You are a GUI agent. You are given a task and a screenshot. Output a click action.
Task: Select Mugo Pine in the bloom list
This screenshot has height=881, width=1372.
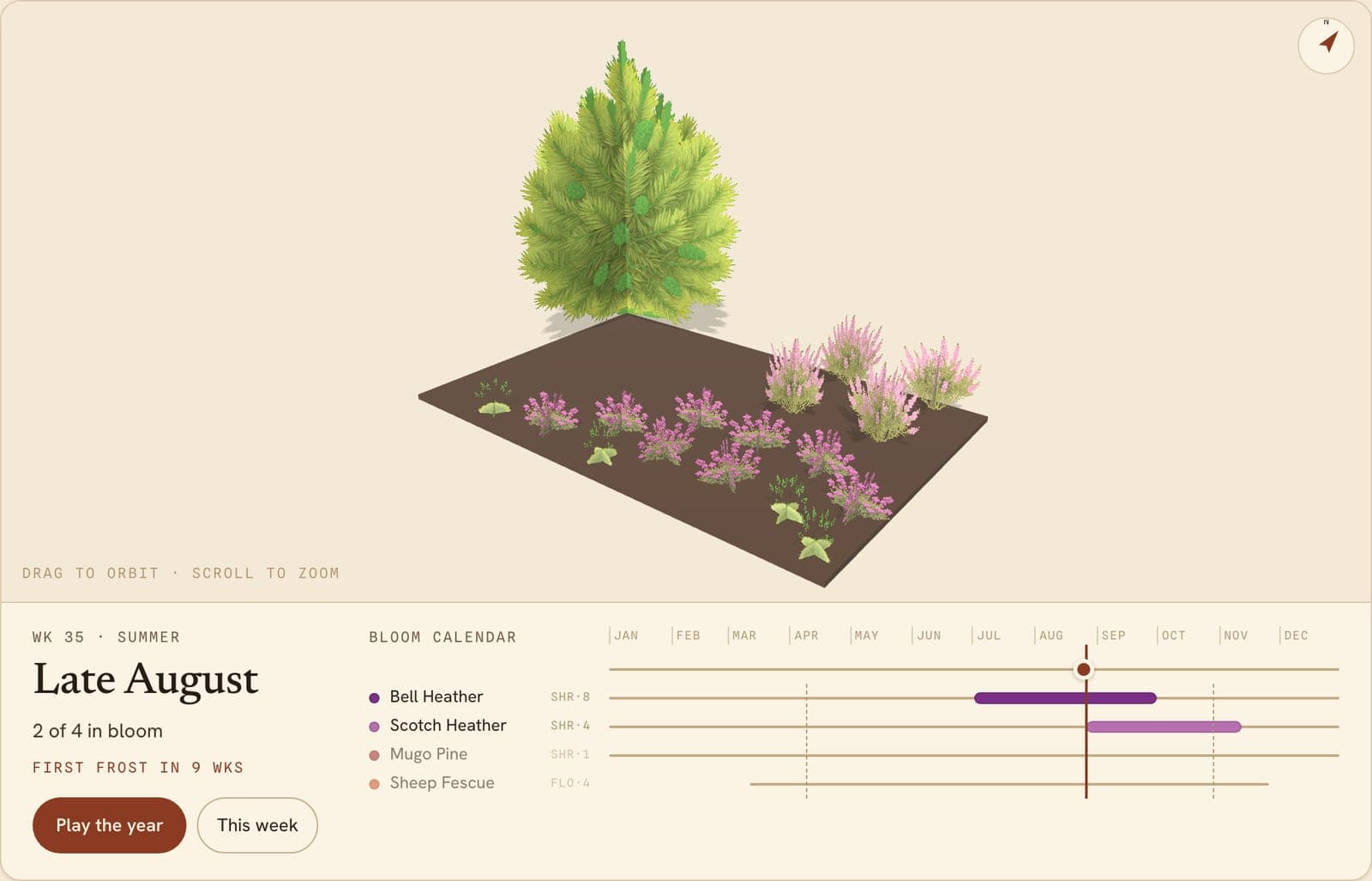coord(429,754)
